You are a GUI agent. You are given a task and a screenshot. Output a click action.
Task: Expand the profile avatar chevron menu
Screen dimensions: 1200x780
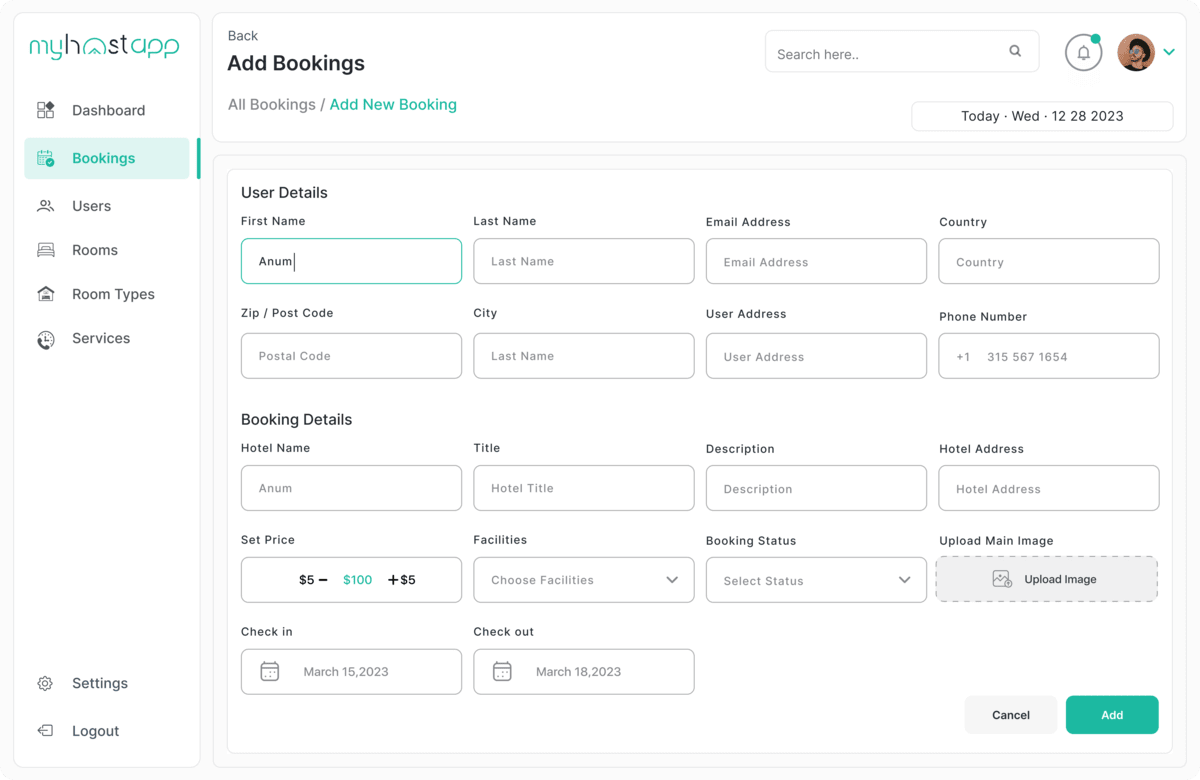coord(1169,52)
